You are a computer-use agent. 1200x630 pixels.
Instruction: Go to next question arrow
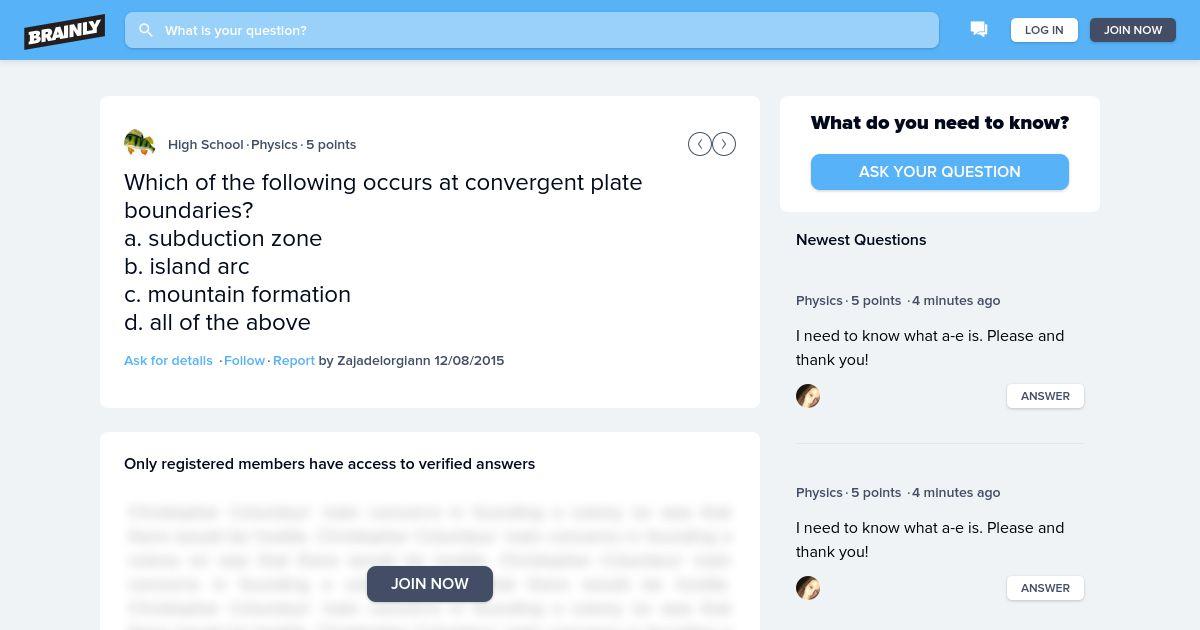[724, 144]
